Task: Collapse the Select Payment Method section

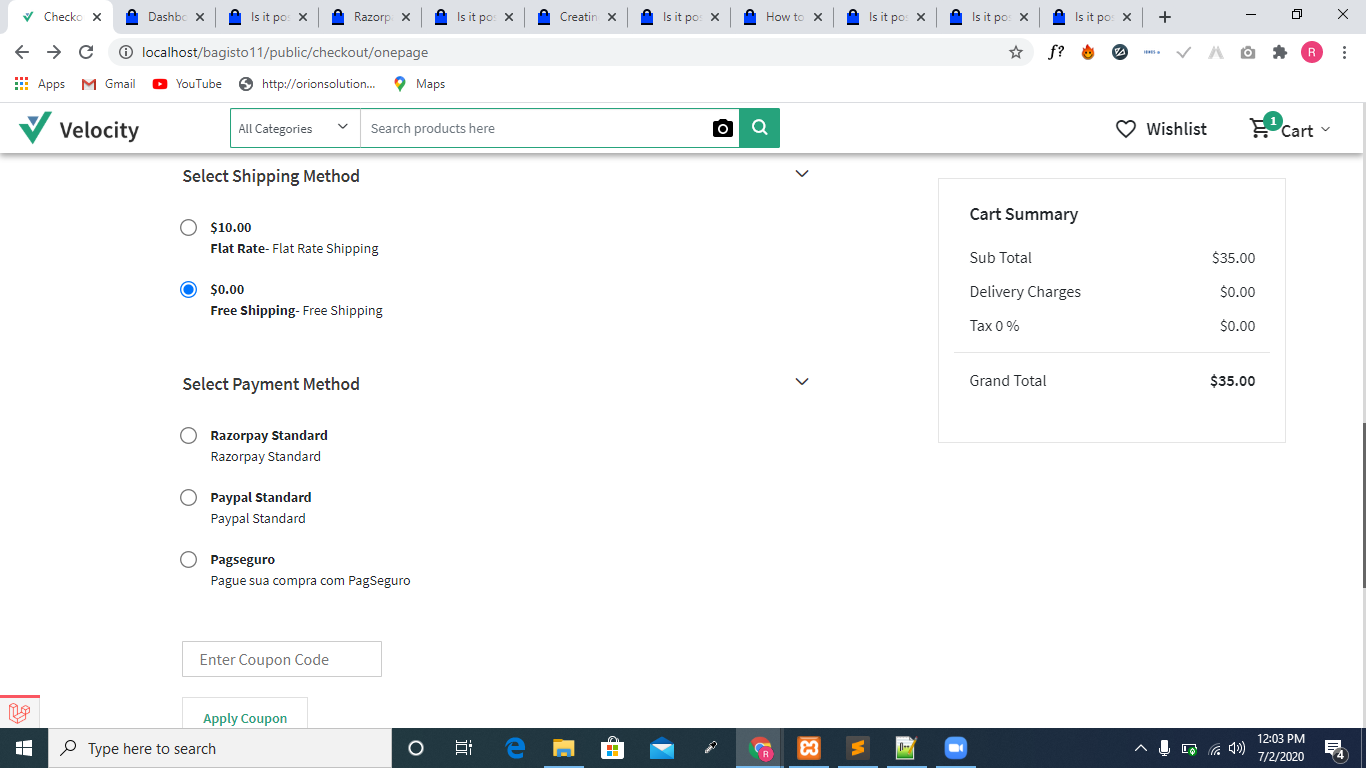Action: (x=801, y=382)
